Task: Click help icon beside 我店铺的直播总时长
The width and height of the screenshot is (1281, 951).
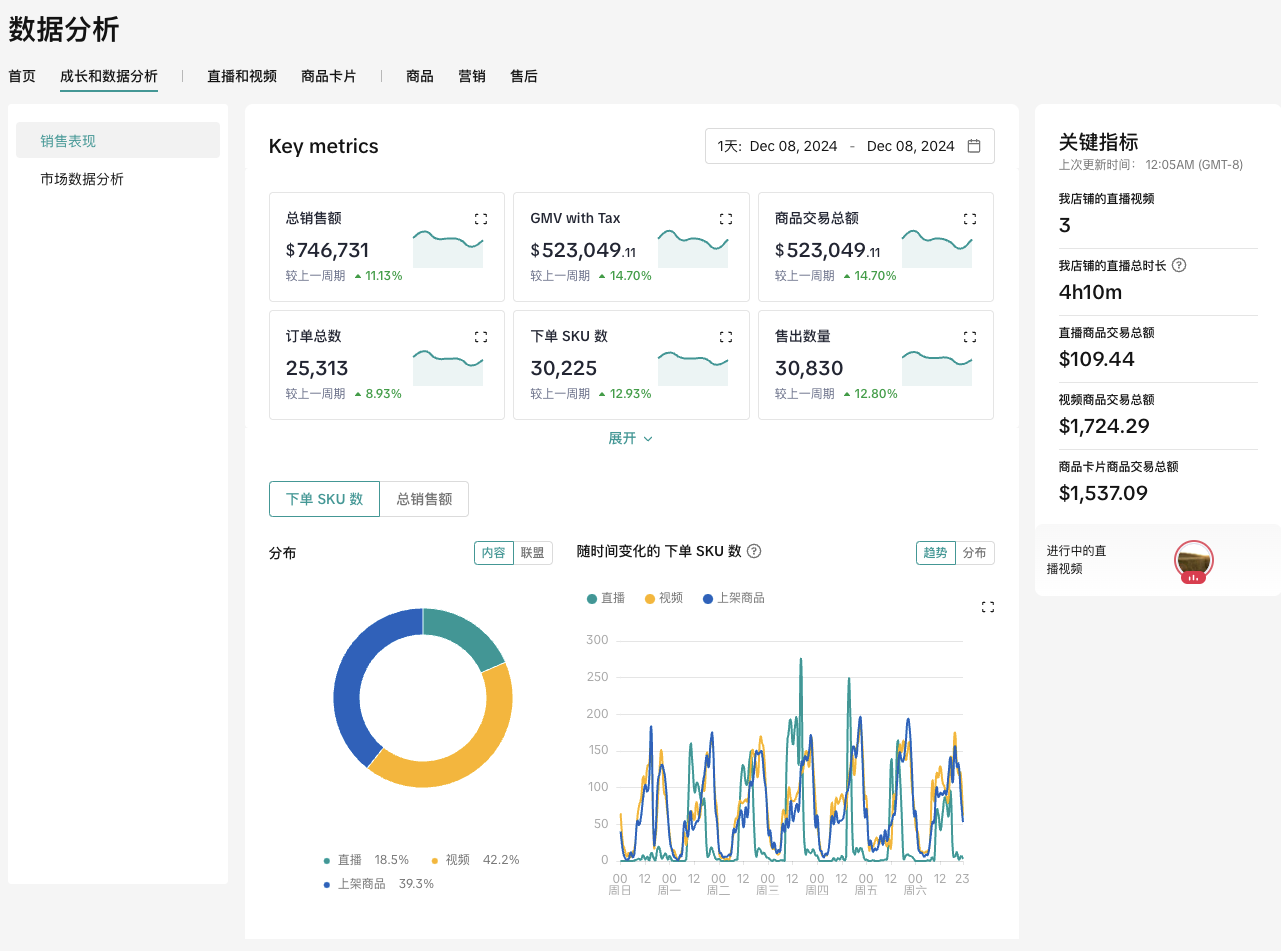Action: coord(1179,266)
